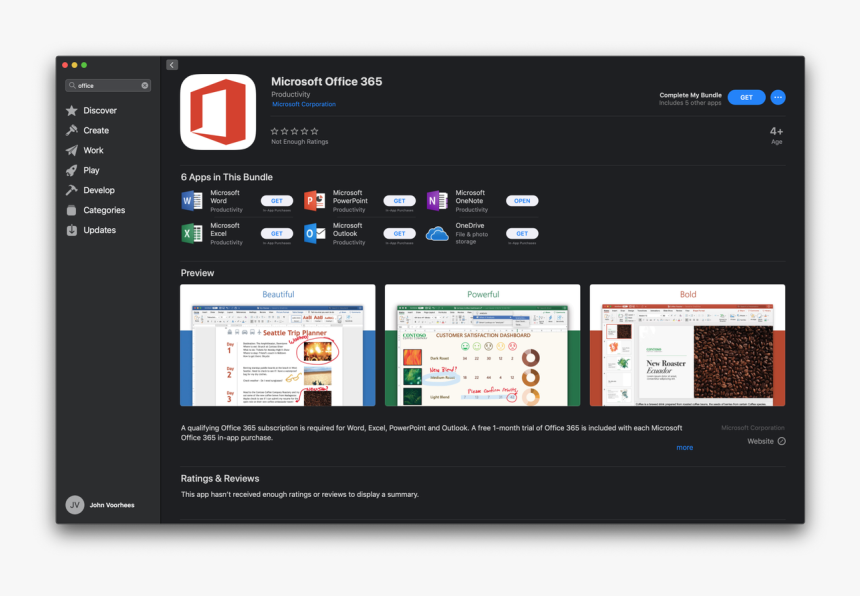Get Microsoft Word
The image size is (860, 596).
coord(277,201)
